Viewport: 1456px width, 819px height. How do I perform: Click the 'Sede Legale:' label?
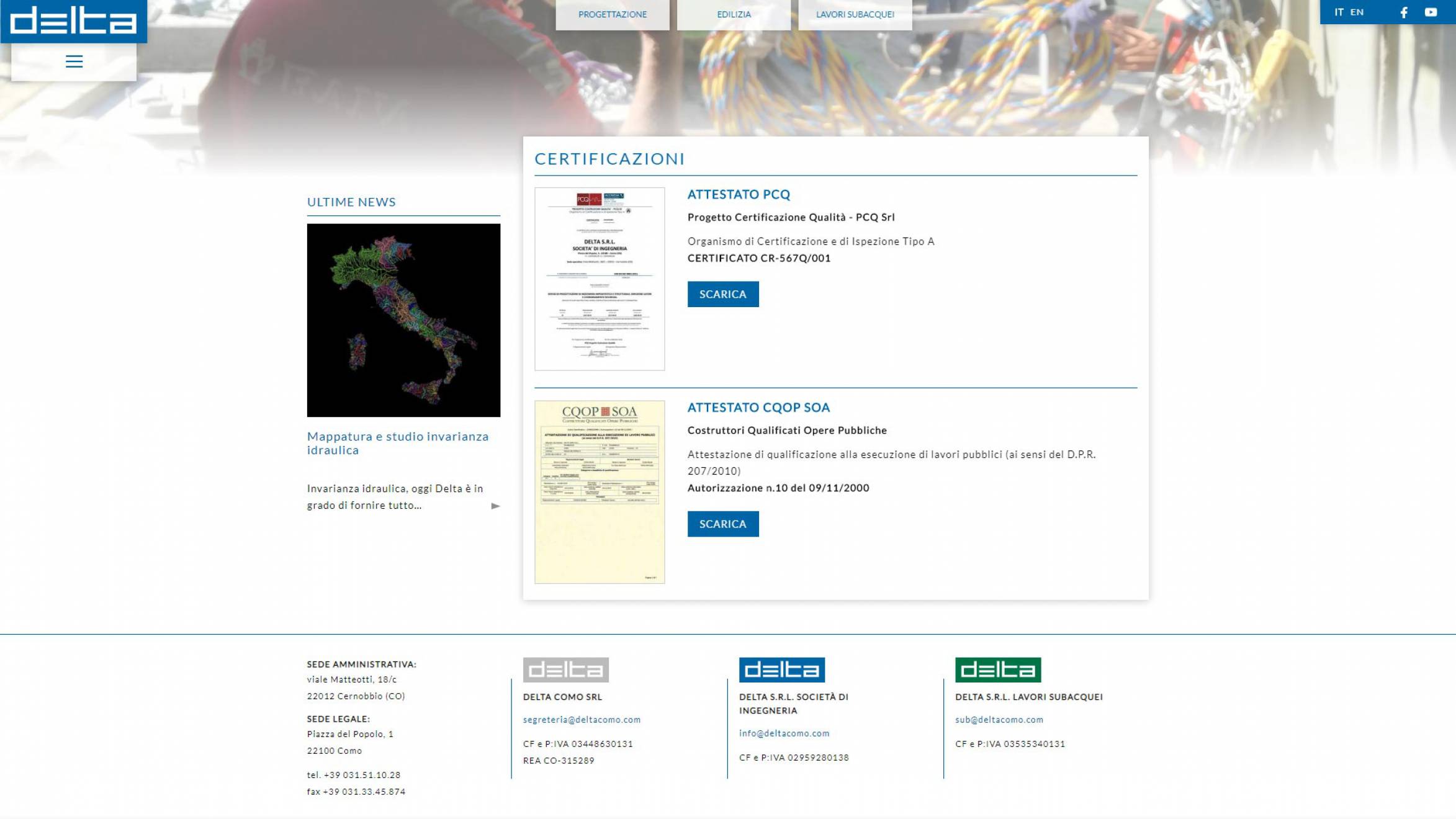(338, 719)
